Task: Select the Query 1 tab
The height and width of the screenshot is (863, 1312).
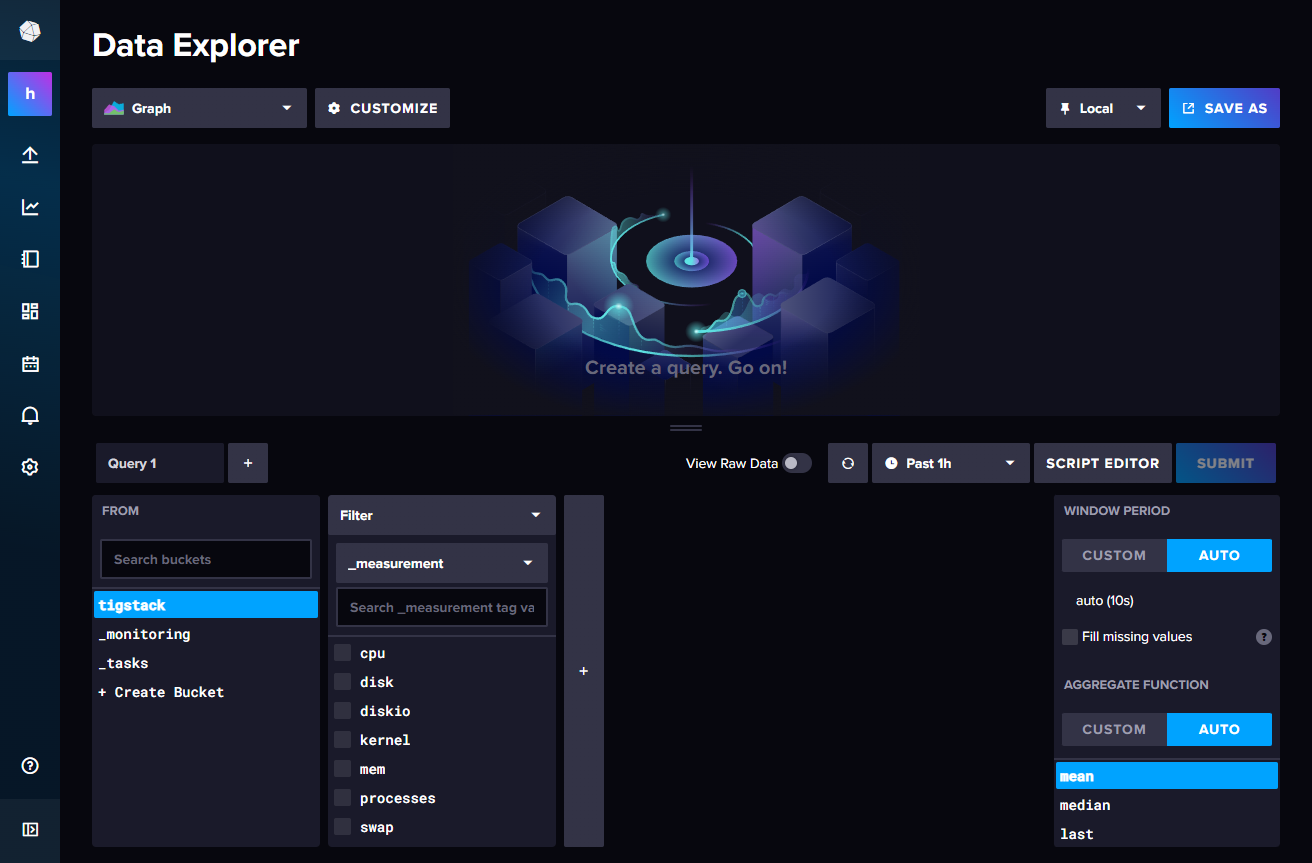Action: point(159,462)
